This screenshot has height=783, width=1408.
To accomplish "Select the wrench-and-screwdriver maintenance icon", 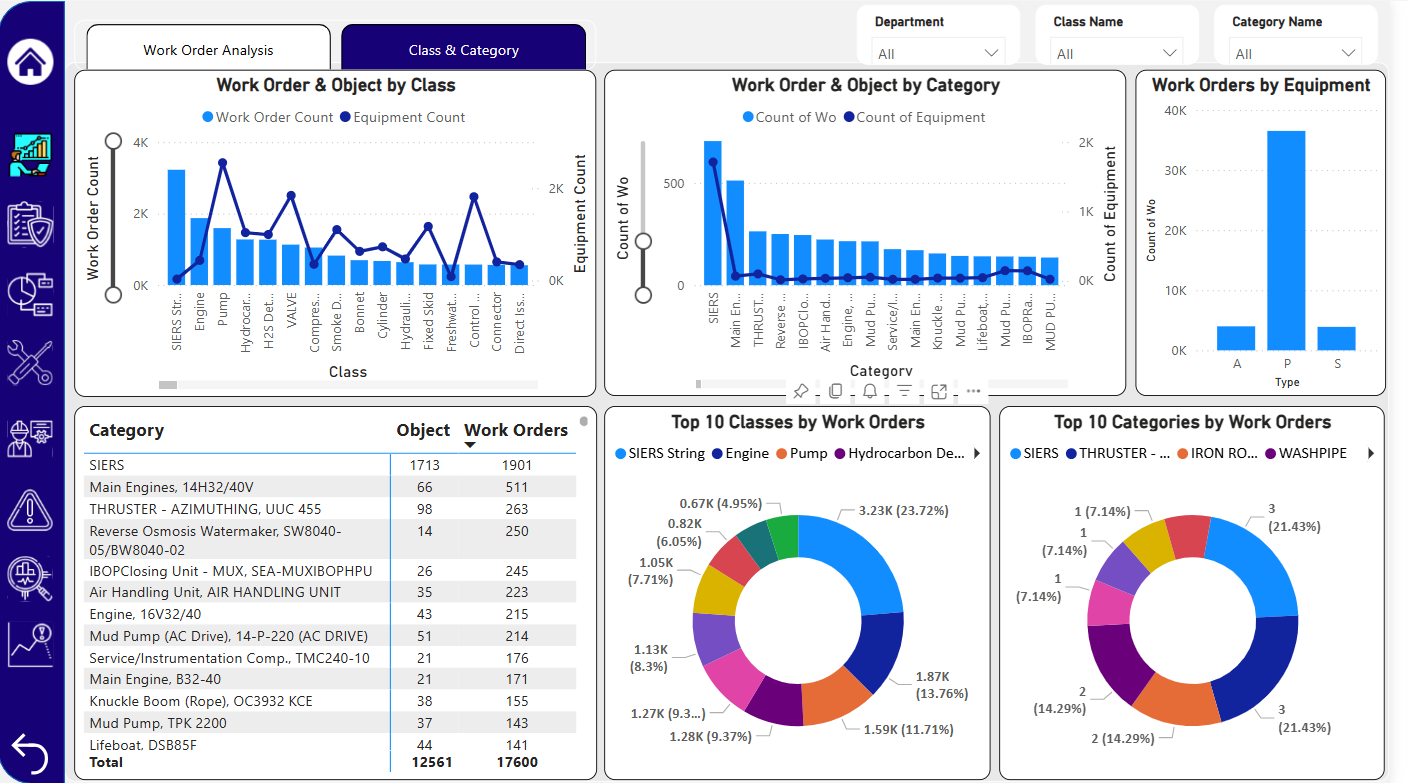I will (x=30, y=363).
